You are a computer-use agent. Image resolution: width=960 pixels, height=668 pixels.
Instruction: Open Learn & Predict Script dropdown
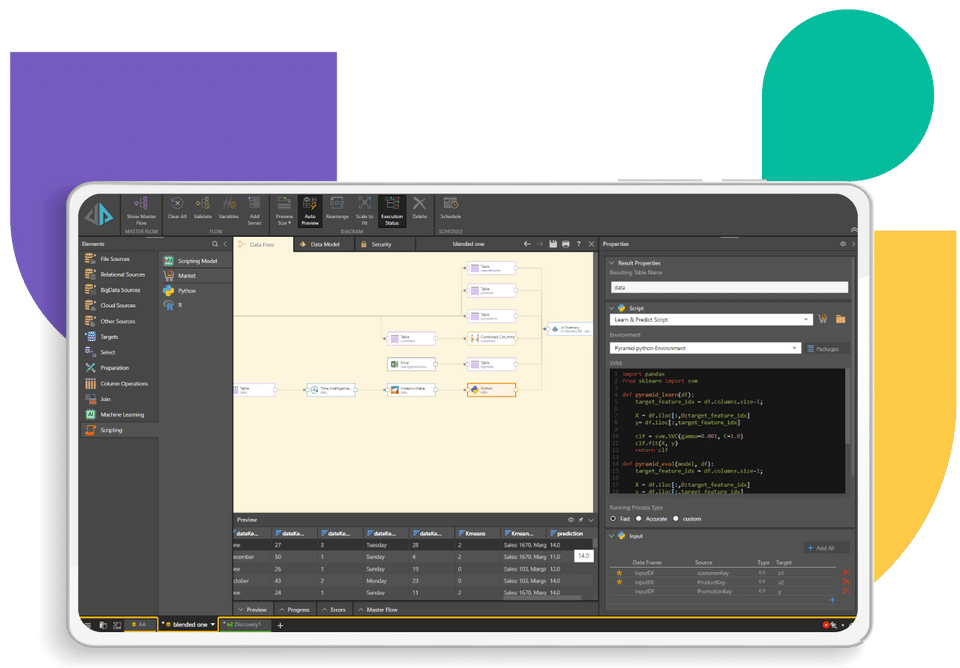(x=711, y=320)
